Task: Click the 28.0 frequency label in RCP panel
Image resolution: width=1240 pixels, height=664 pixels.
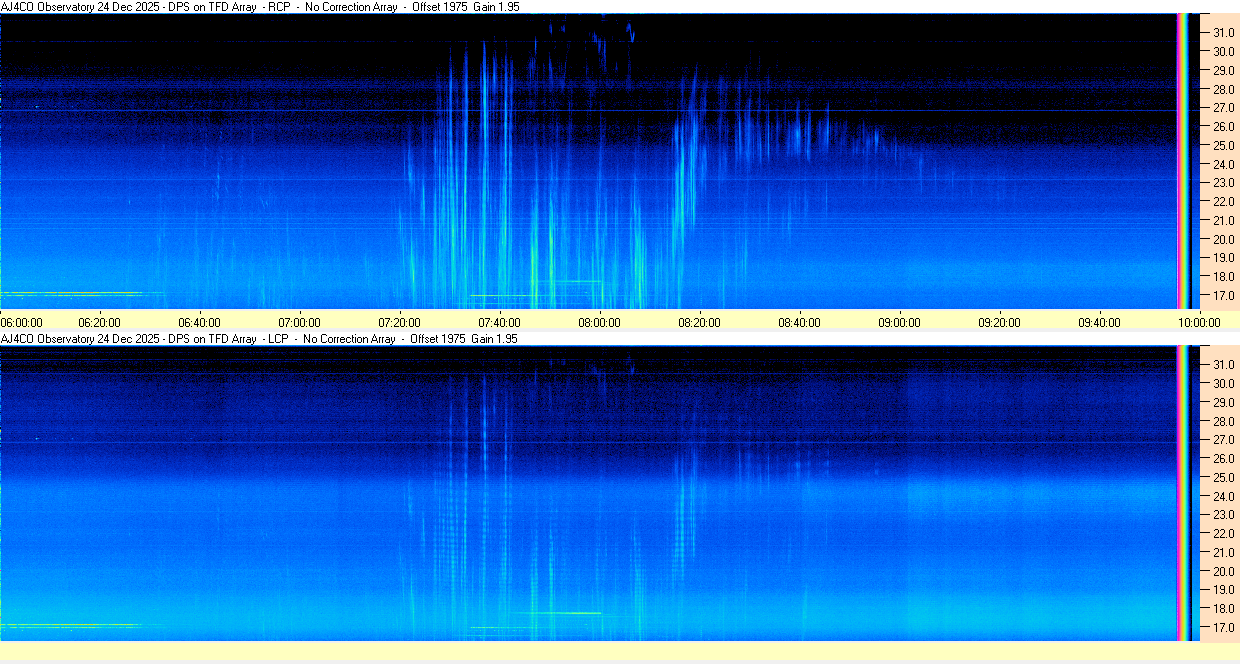Action: (x=1223, y=89)
